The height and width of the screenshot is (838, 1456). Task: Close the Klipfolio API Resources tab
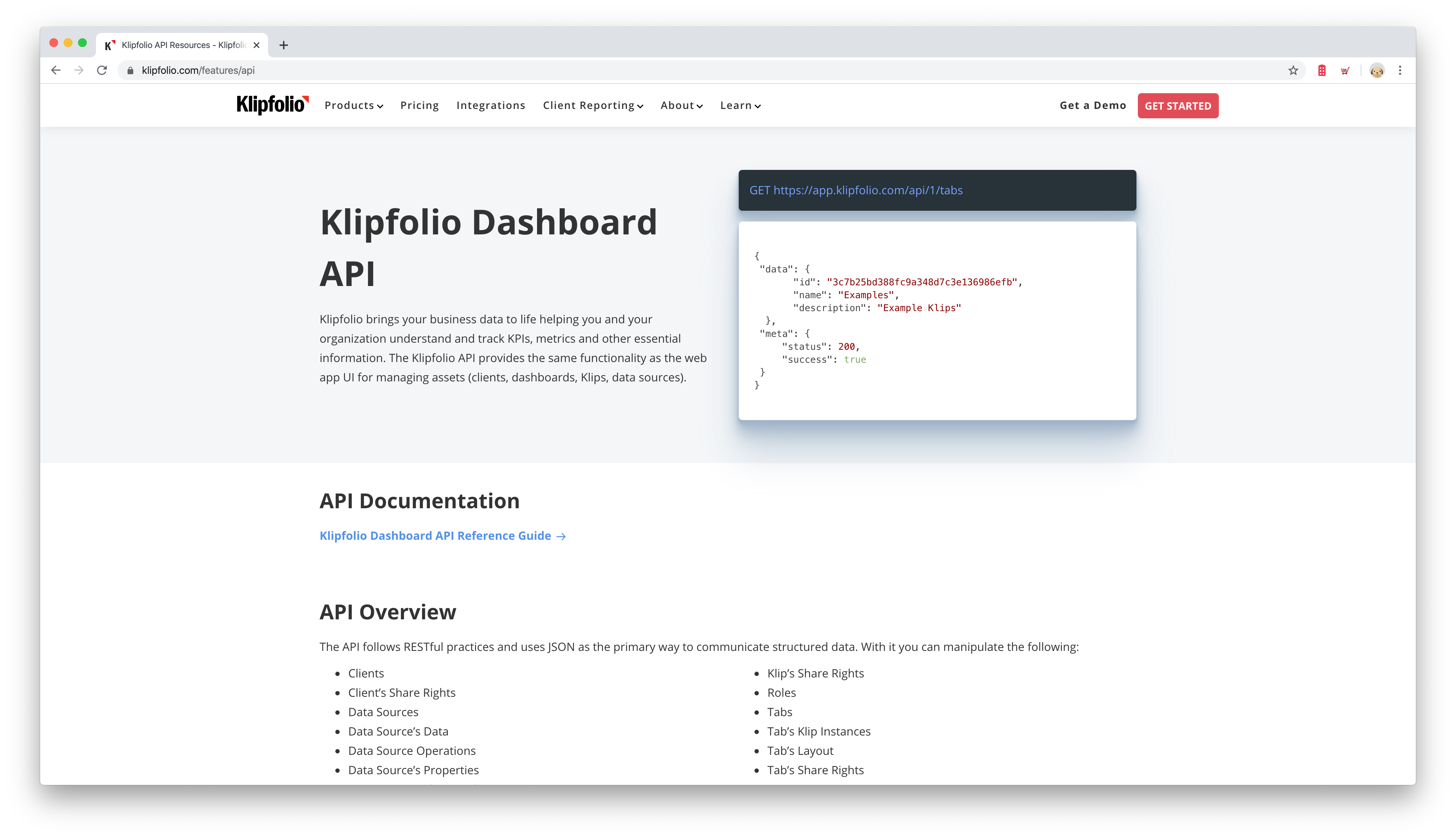[257, 45]
